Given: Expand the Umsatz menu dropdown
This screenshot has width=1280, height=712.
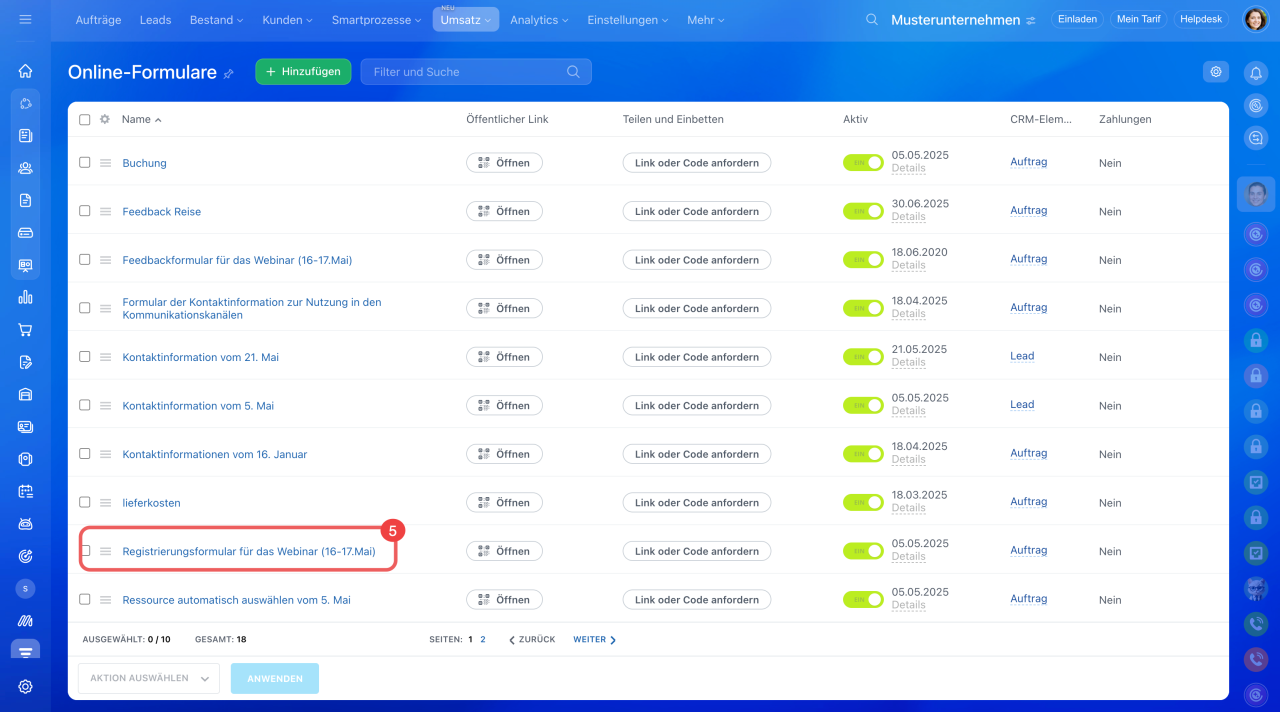Looking at the screenshot, I should [x=466, y=20].
